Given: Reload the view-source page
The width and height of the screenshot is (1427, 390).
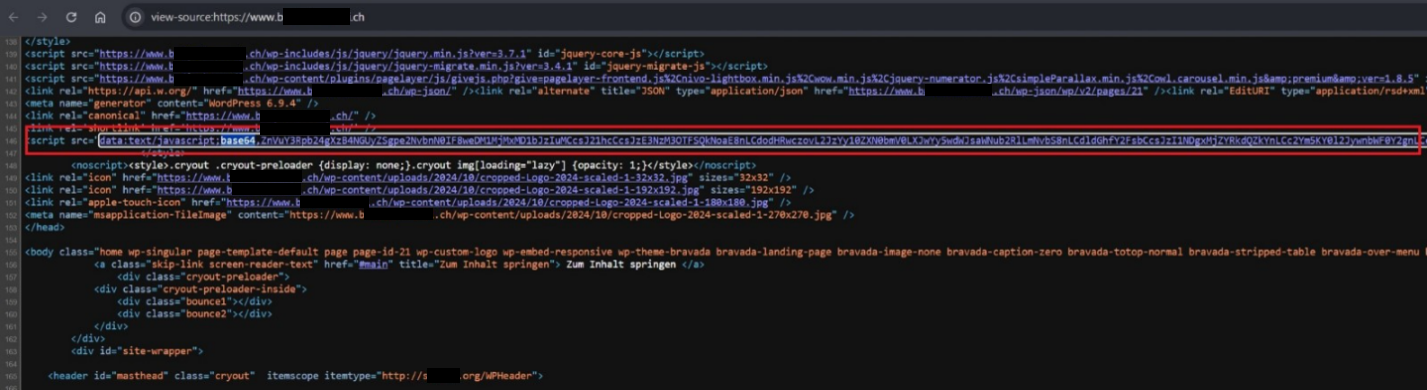Looking at the screenshot, I should 71,18.
